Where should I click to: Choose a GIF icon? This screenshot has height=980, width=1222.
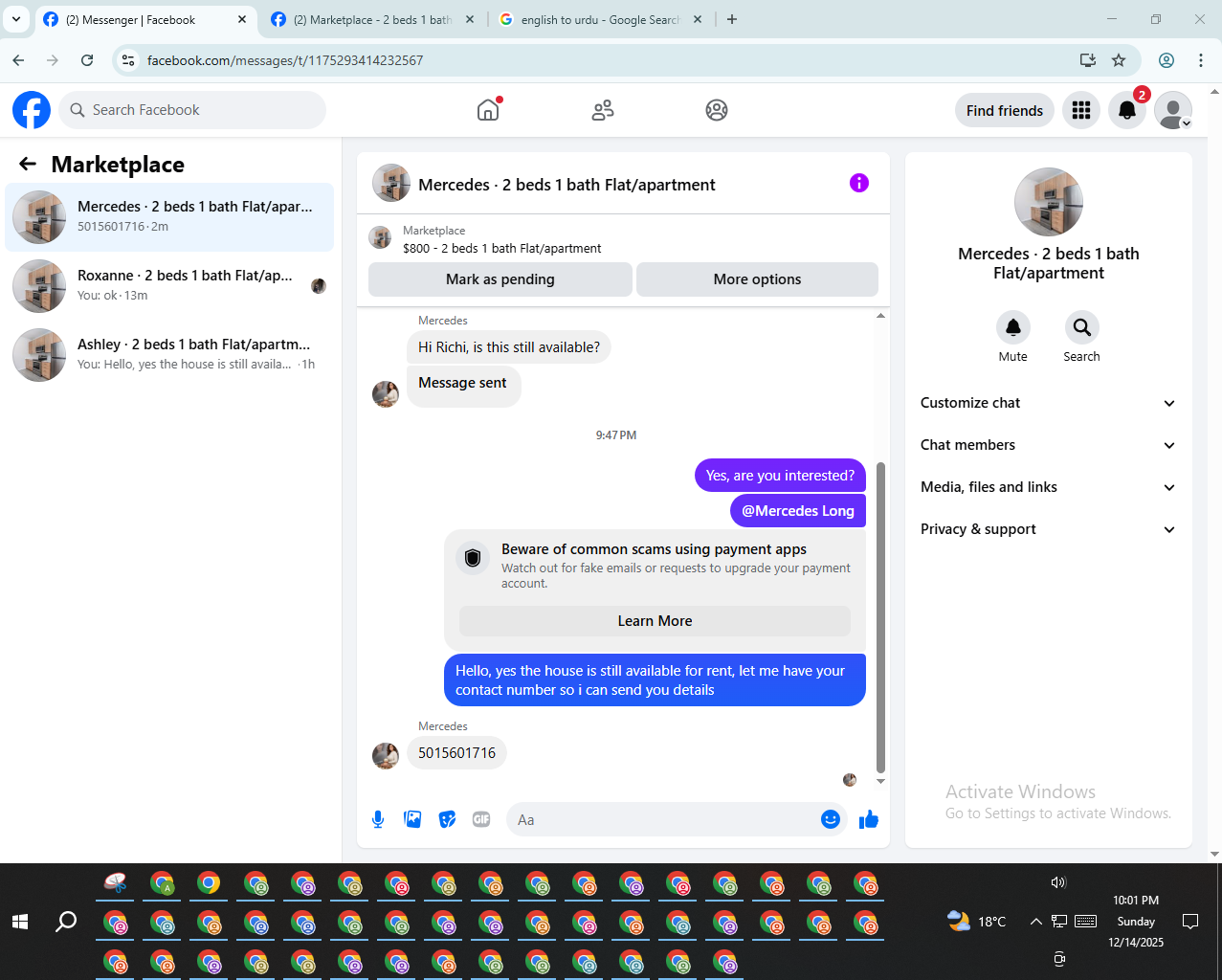(x=481, y=819)
